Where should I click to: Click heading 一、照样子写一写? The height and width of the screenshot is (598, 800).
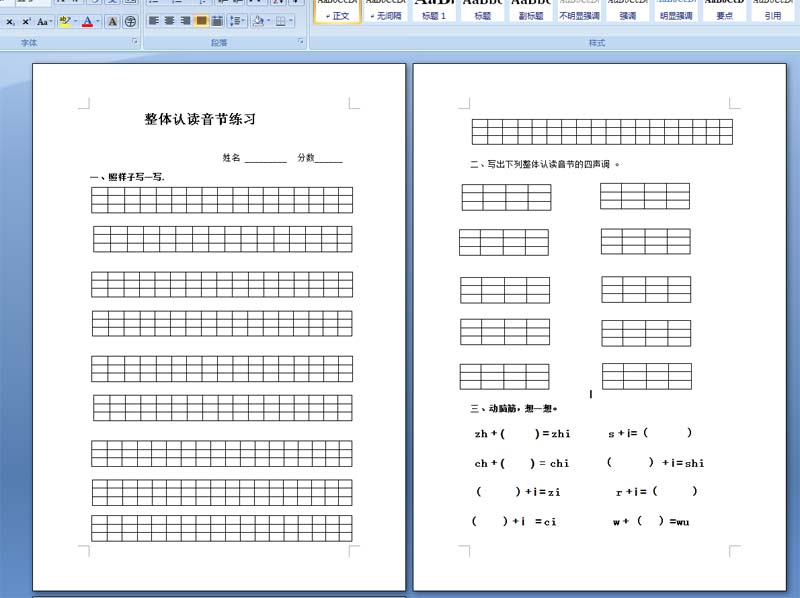tap(128, 177)
